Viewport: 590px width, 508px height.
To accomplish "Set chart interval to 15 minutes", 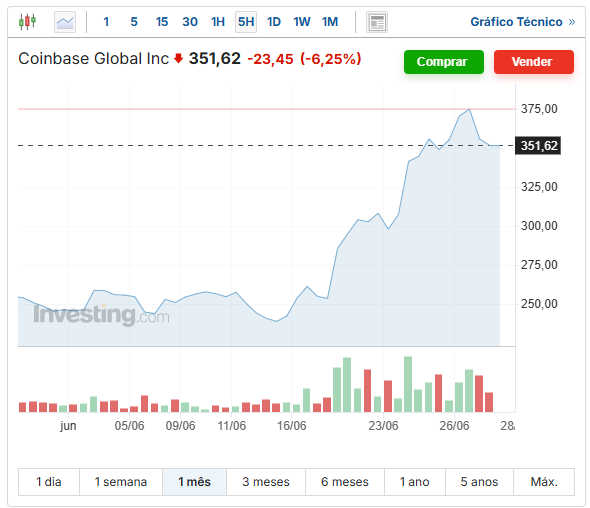I will click(x=162, y=22).
